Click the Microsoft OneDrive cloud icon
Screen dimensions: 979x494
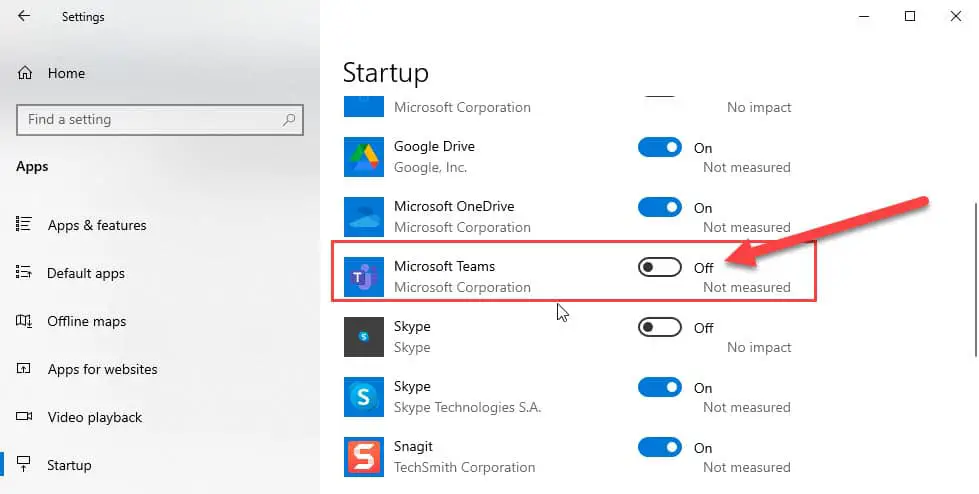pos(364,217)
